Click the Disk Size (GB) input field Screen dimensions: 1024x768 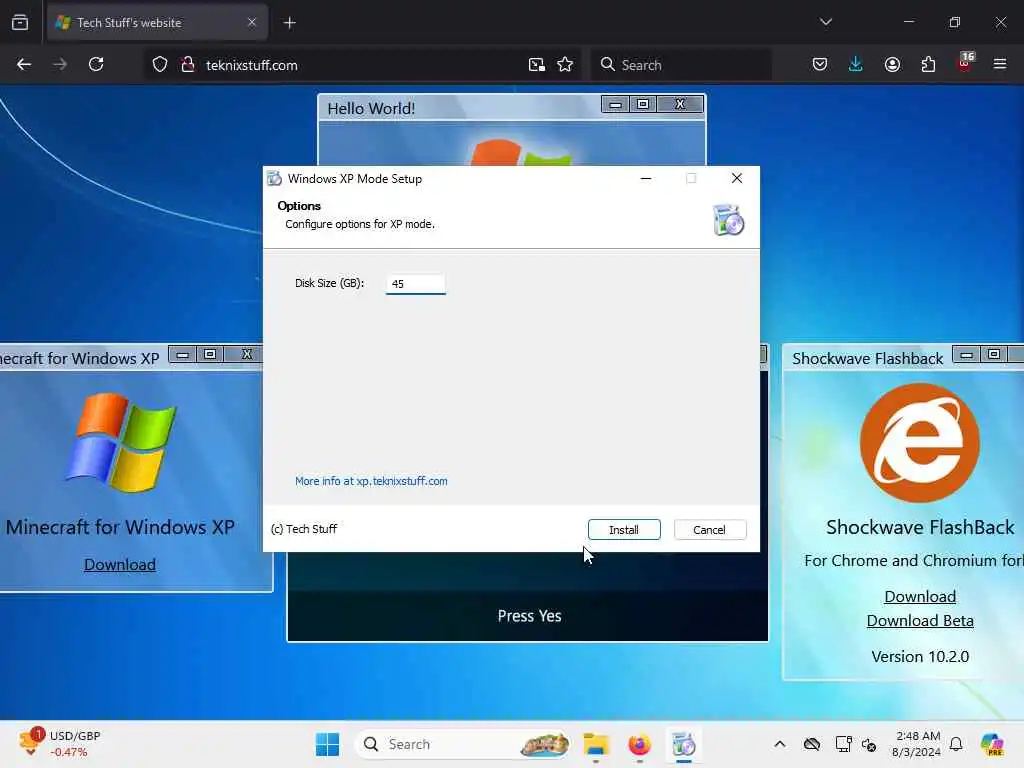click(x=415, y=284)
